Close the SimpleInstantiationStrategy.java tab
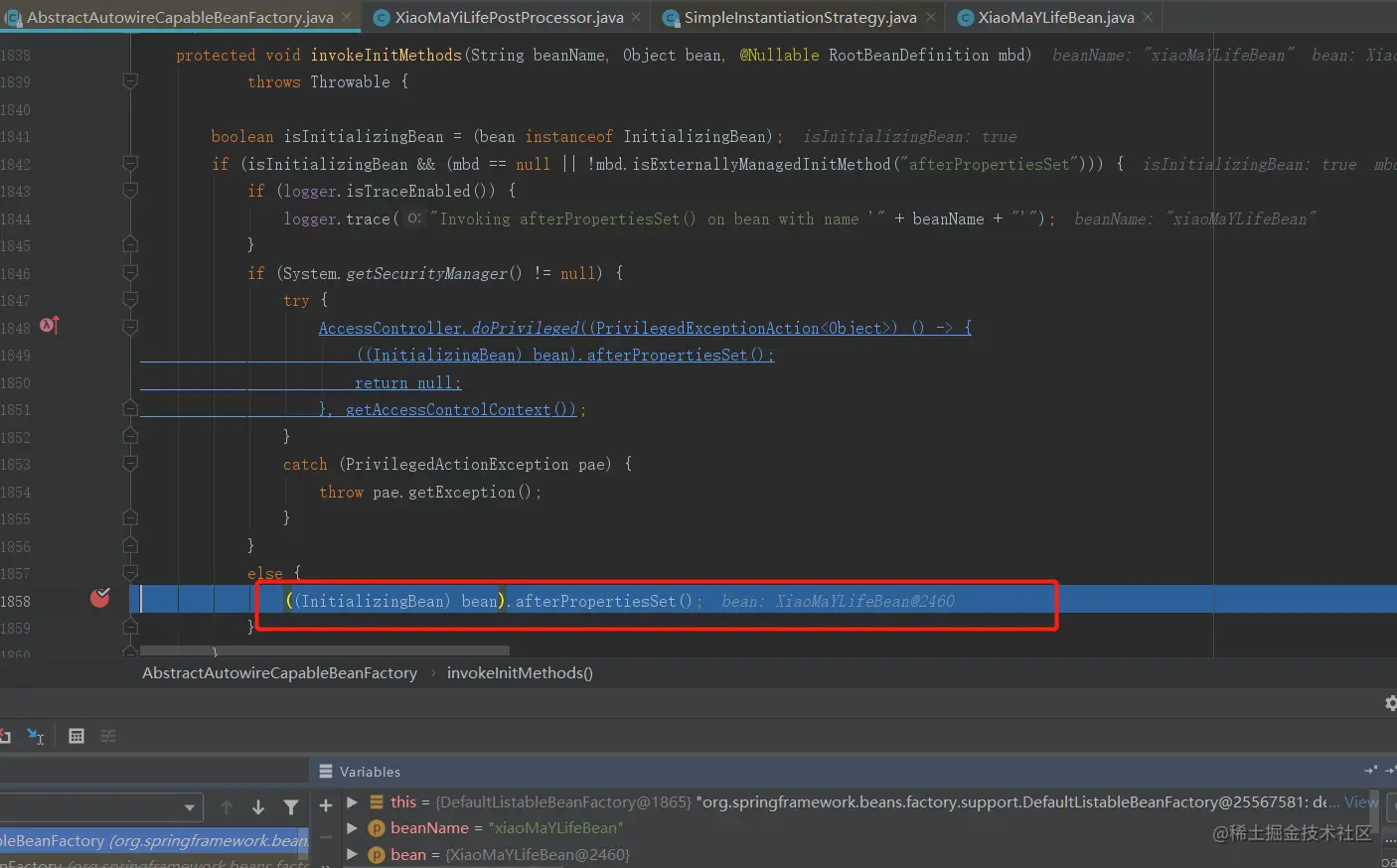The height and width of the screenshot is (868, 1397). coord(931,17)
